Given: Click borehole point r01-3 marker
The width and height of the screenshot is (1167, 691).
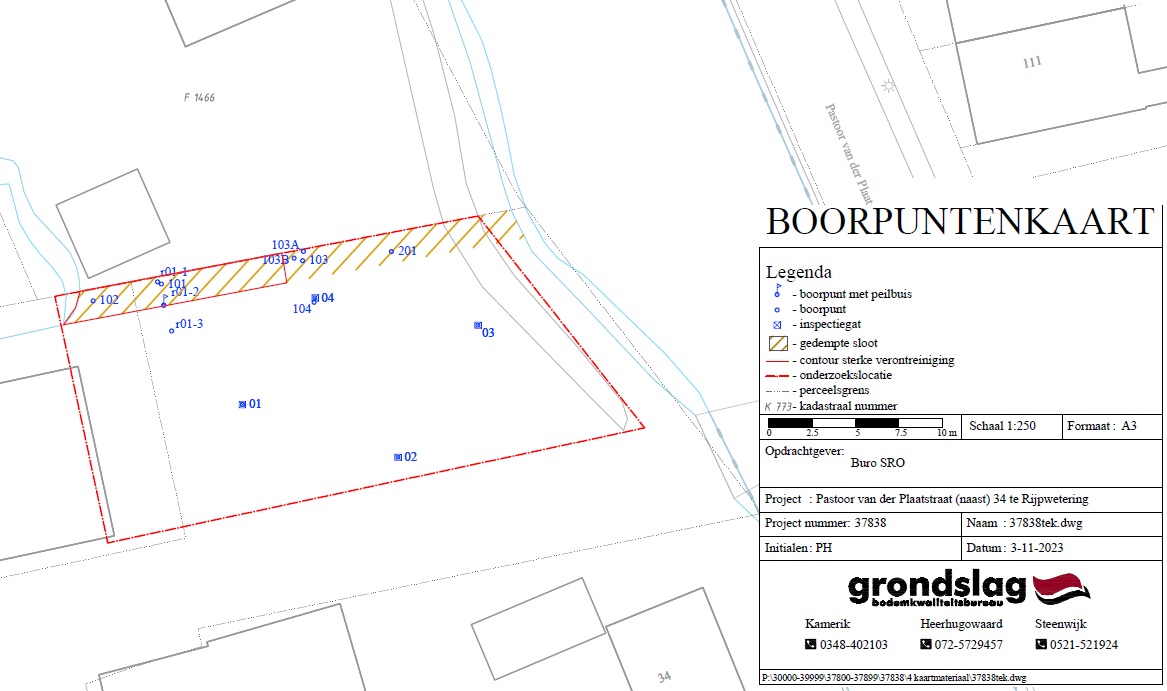Looking at the screenshot, I should [x=172, y=330].
